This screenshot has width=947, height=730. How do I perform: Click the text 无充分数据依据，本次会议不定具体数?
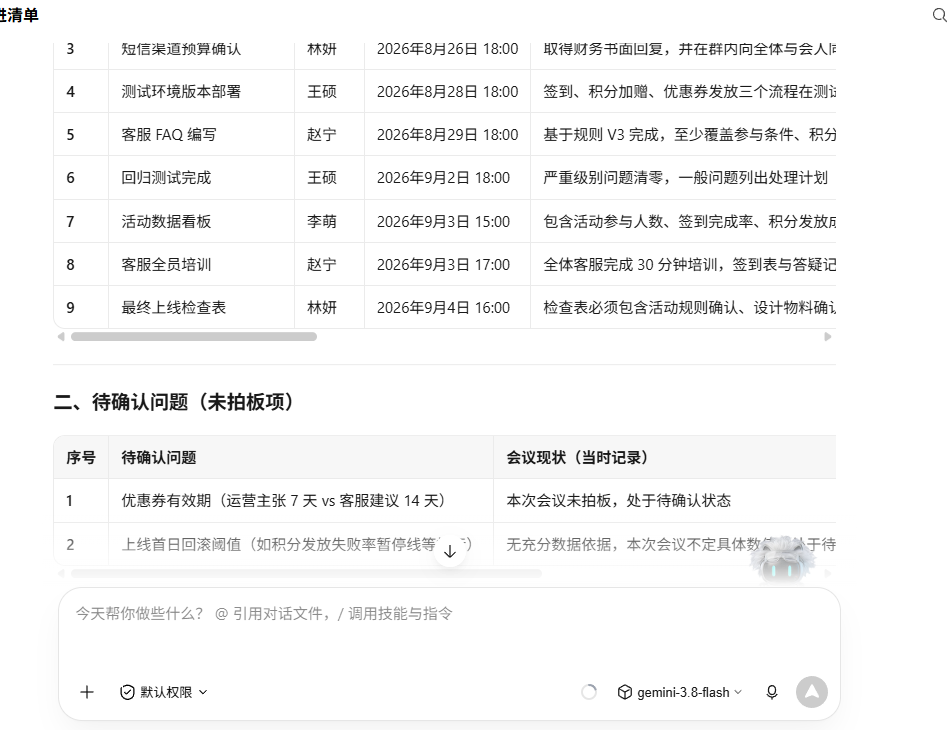[633, 545]
